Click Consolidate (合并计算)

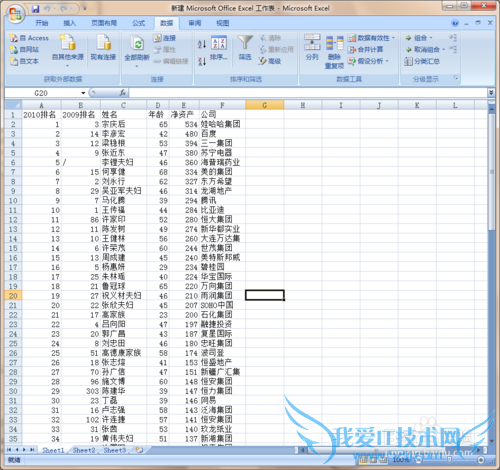click(365, 50)
